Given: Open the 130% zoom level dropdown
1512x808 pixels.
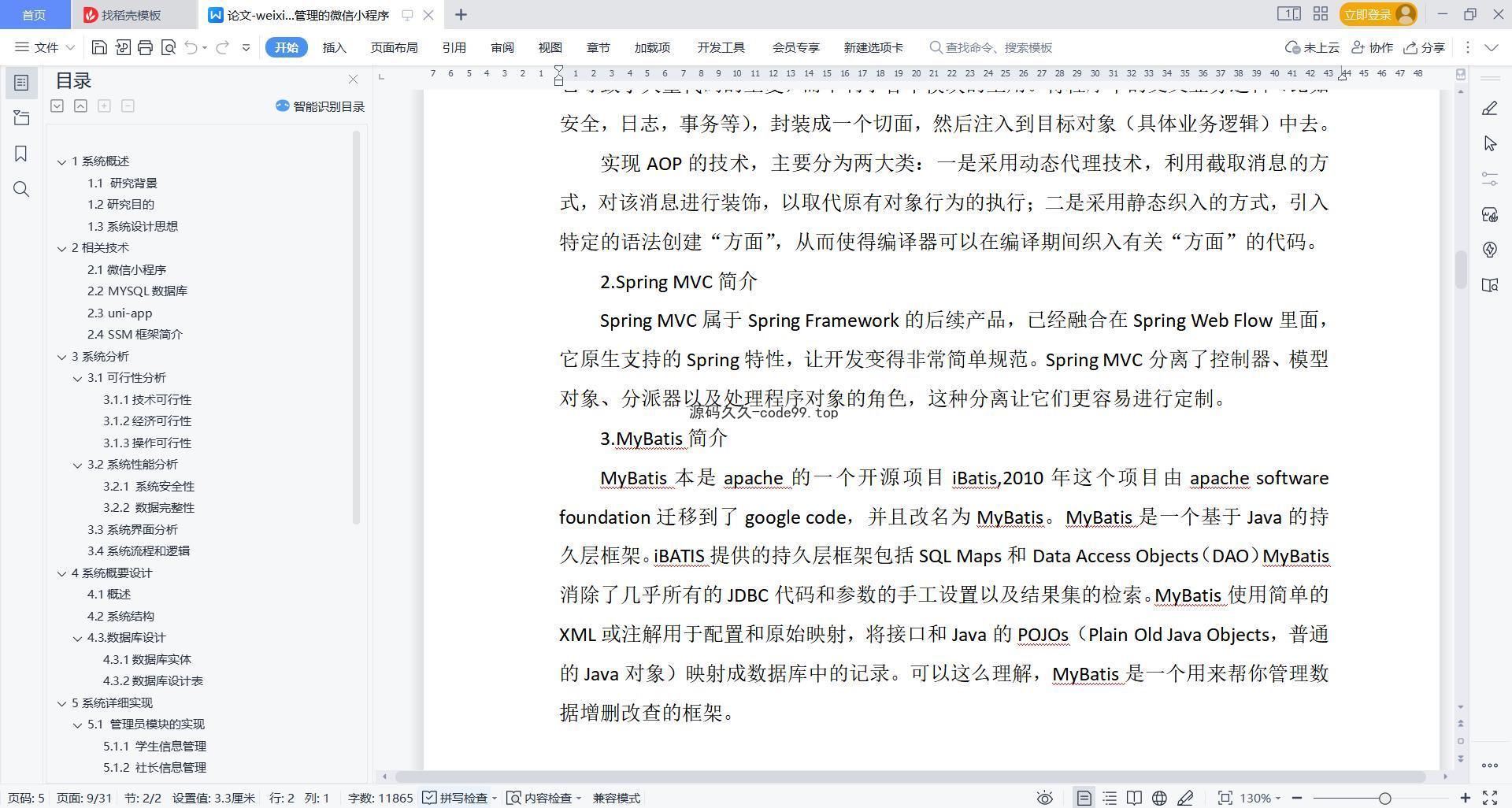Looking at the screenshot, I should tap(1260, 798).
